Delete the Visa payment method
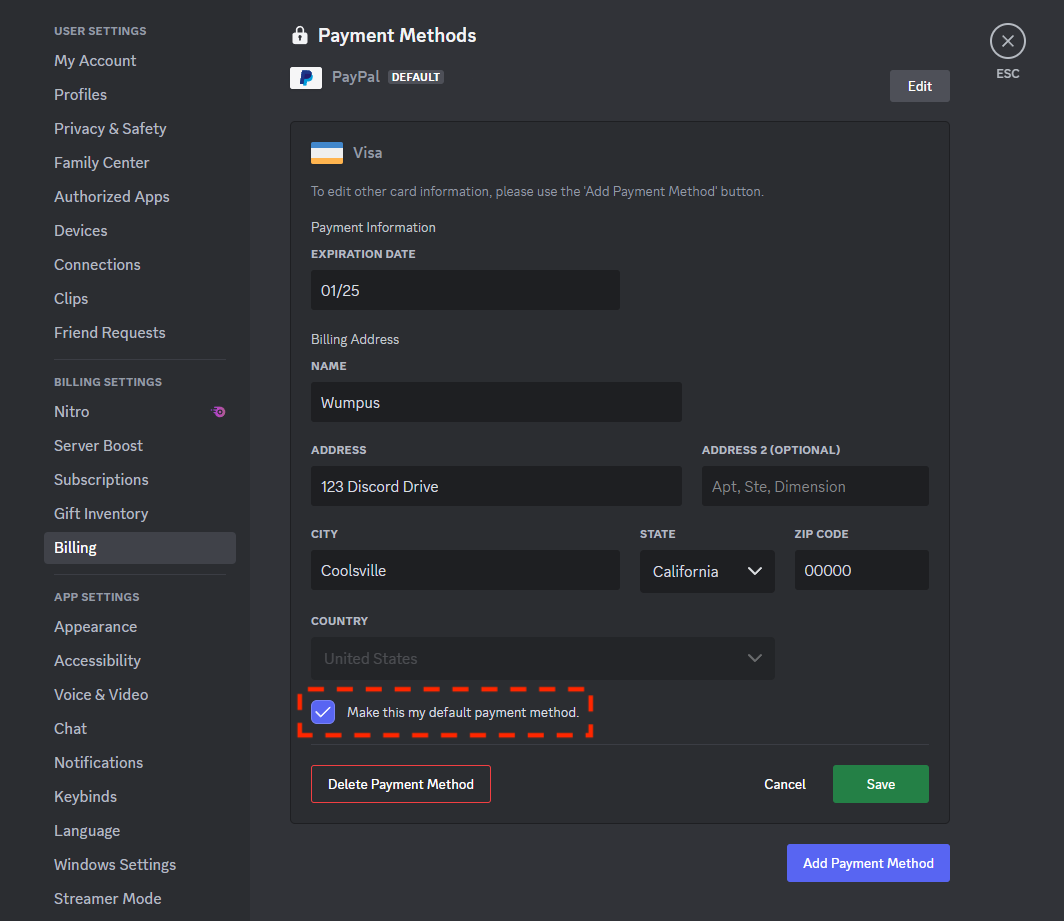This screenshot has height=921, width=1064. pyautogui.click(x=400, y=784)
